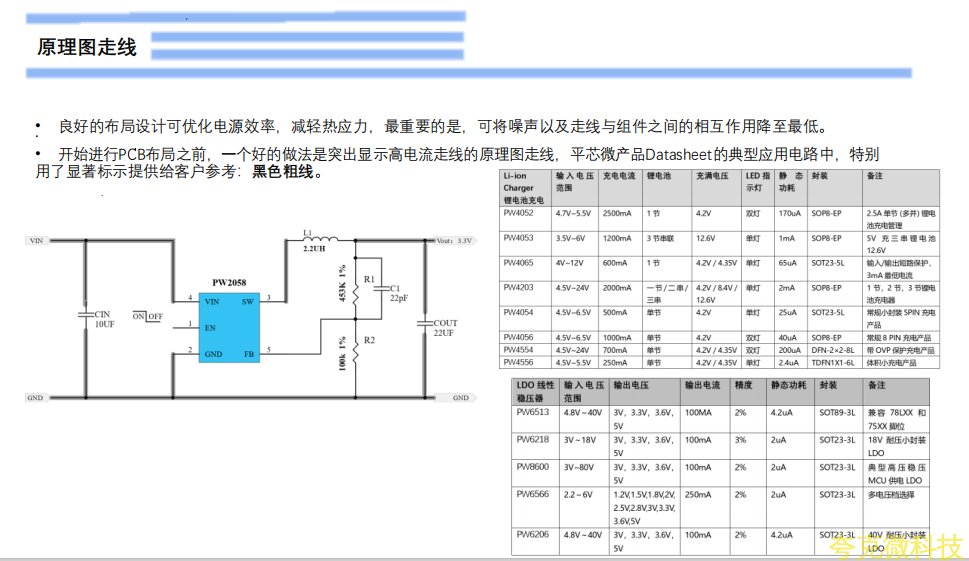
Task: Click the 充电电流 column header
Action: click(619, 175)
